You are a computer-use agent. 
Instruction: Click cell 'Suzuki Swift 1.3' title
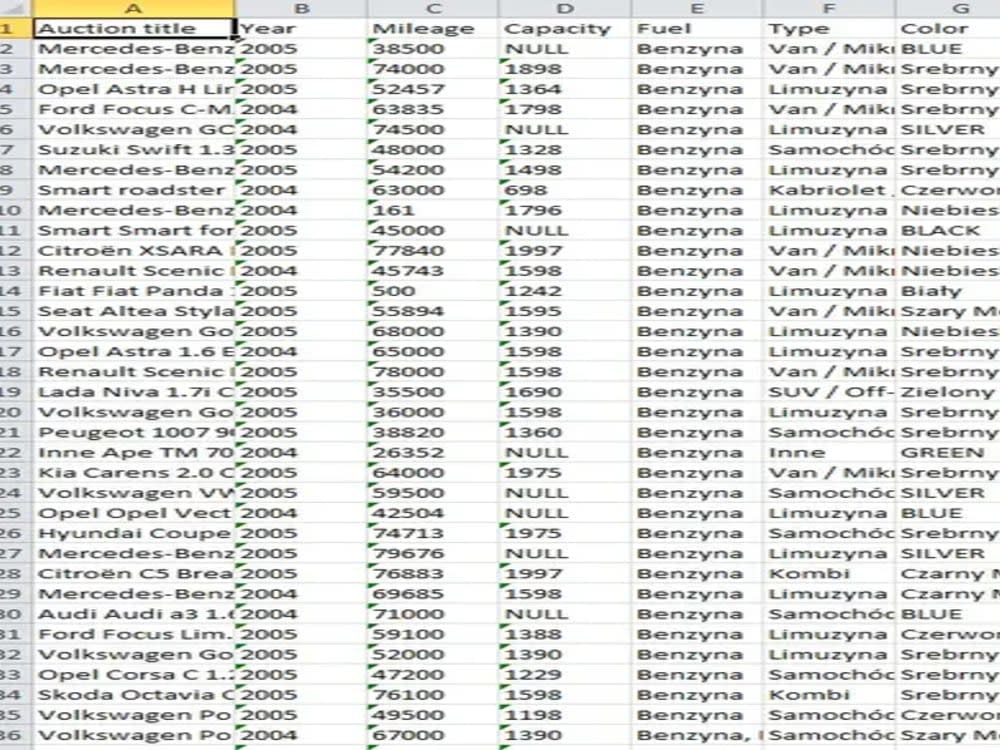click(133, 150)
